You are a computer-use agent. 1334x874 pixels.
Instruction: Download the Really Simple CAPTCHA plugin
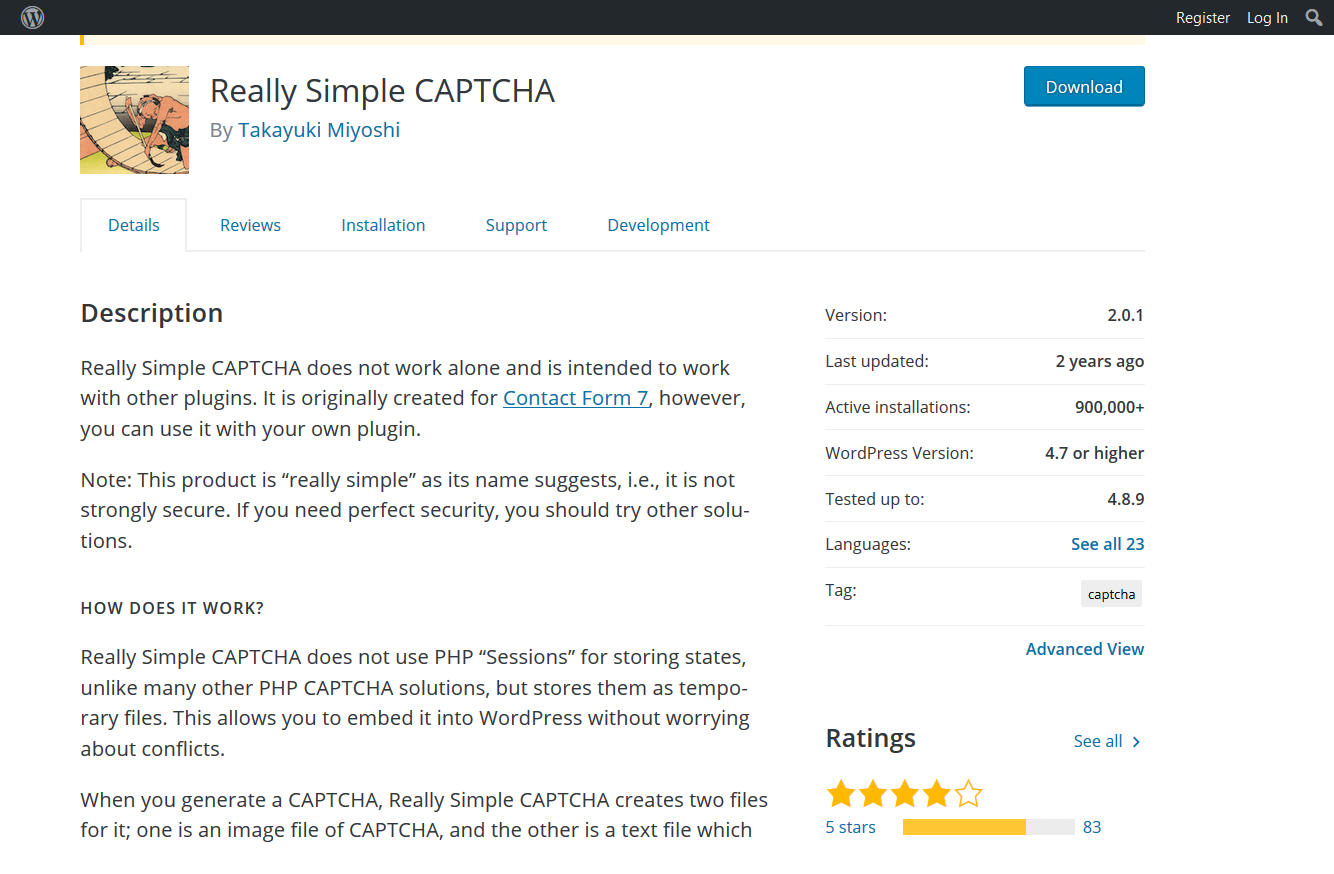click(1084, 87)
